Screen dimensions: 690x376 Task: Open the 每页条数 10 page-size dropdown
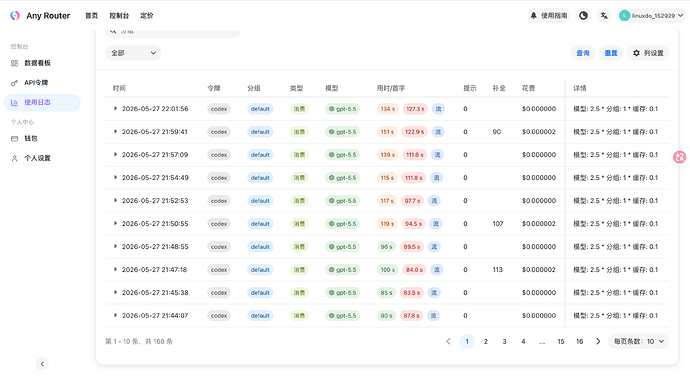coord(639,341)
